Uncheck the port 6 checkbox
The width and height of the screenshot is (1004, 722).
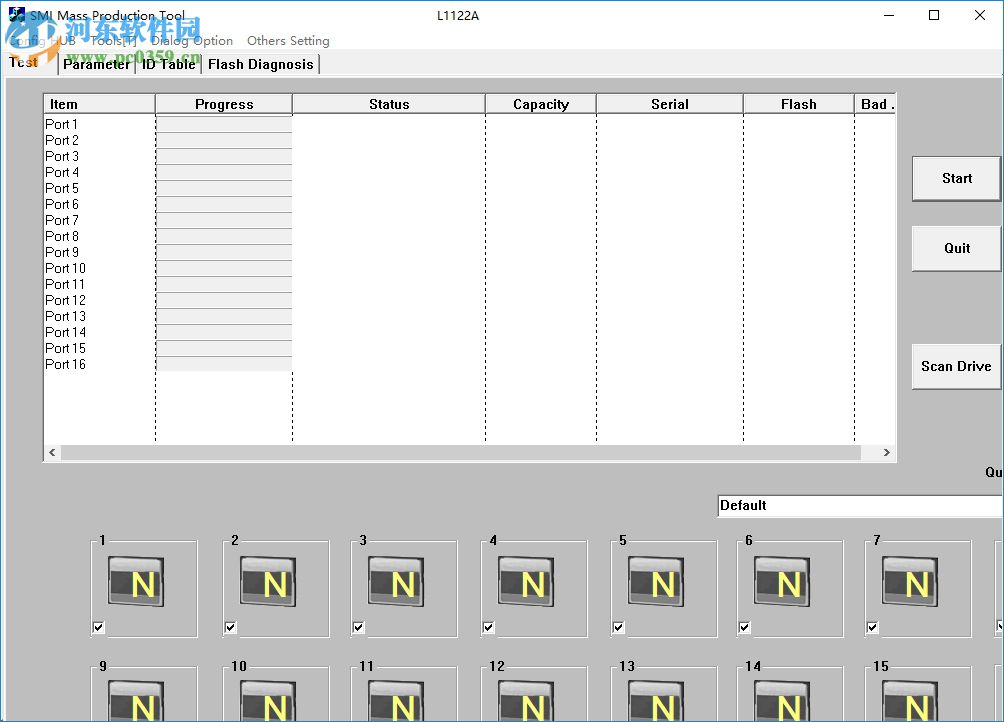click(x=745, y=627)
